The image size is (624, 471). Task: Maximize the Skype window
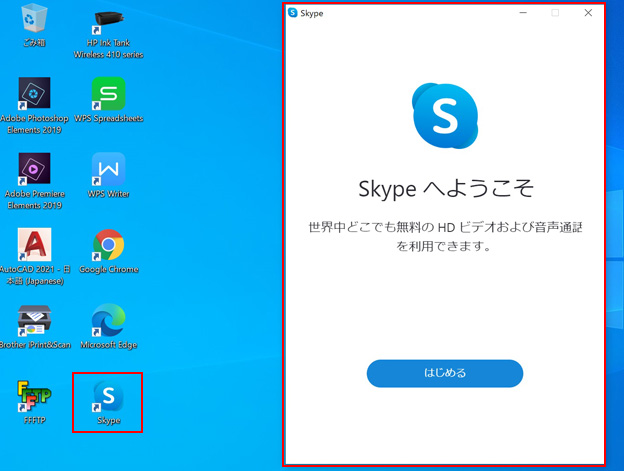(556, 13)
